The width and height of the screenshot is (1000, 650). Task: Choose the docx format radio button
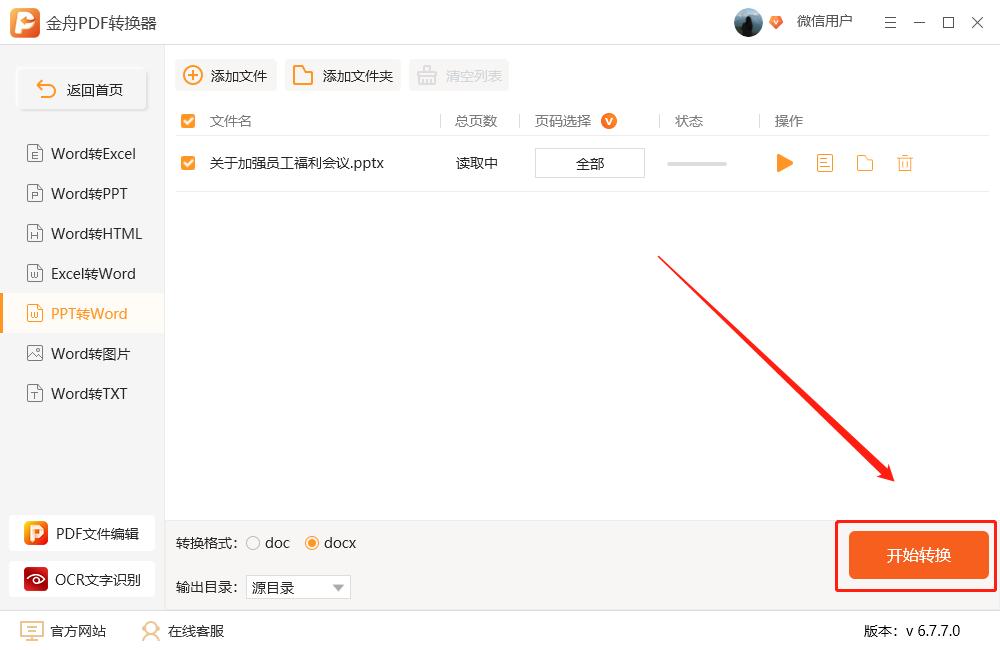pos(312,543)
